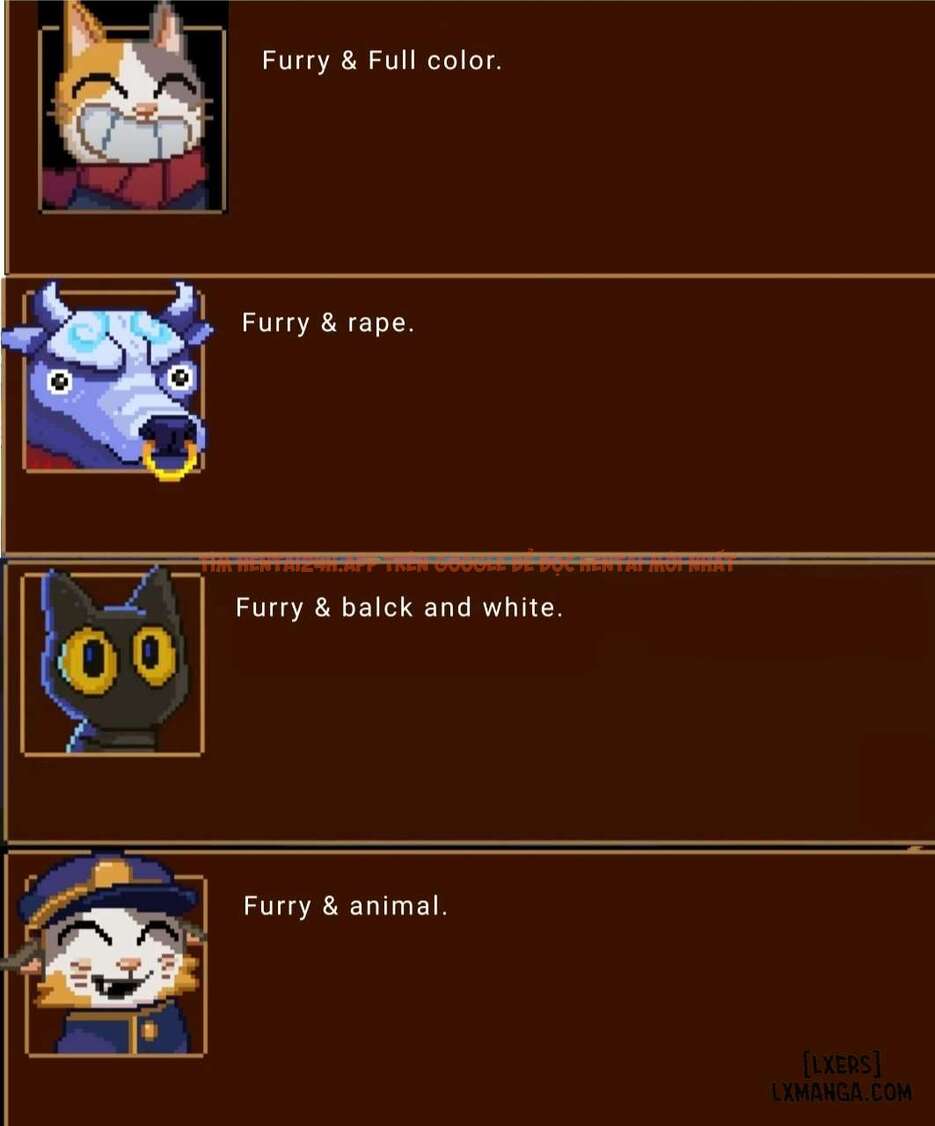Choose the "Furry & balck and white." option
Image resolution: width=935 pixels, height=1126 pixels.
[x=399, y=608]
